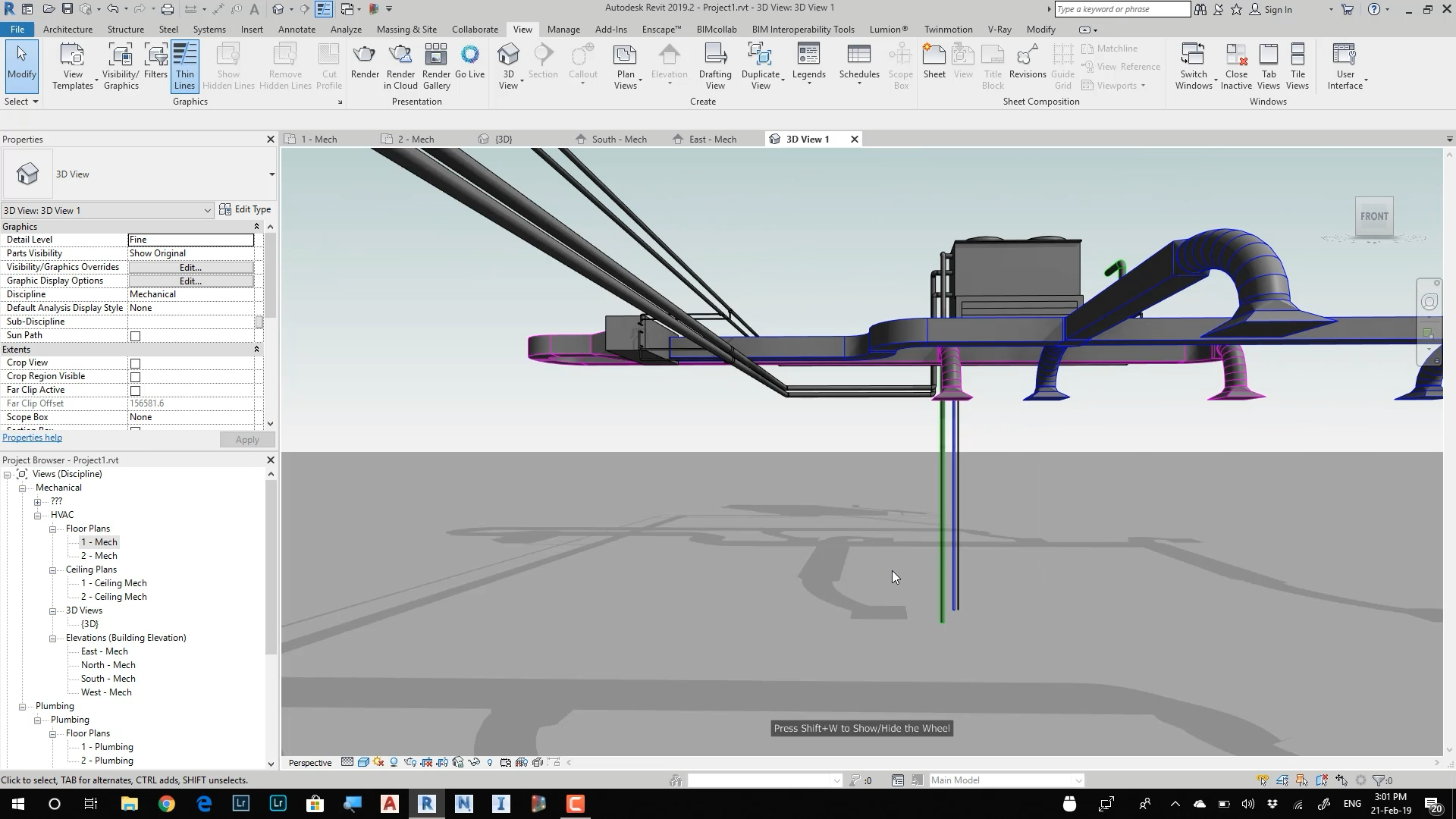Collapse the Elevations (Building Elevation) node

pyautogui.click(x=52, y=639)
